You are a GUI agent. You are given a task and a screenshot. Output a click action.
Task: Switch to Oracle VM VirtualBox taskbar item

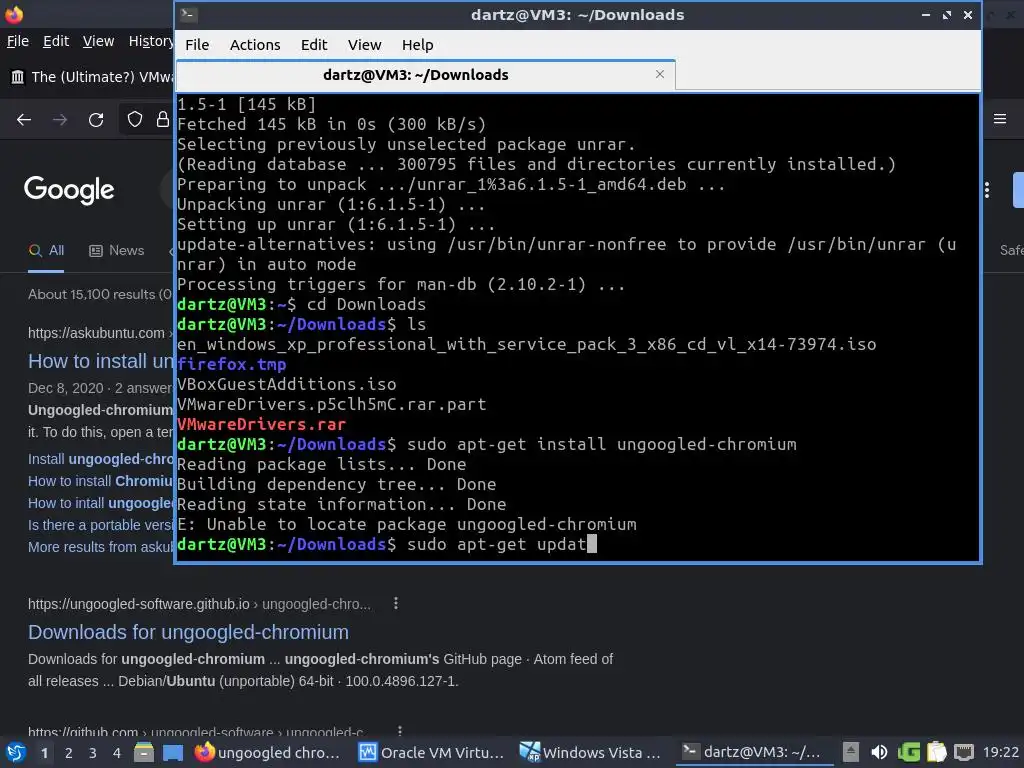coord(432,752)
